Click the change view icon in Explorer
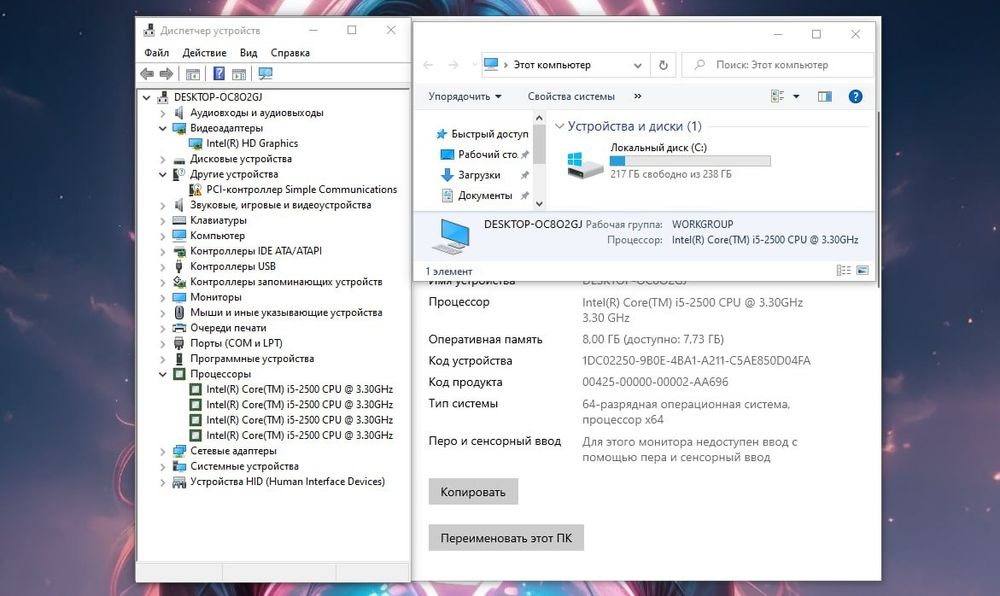Screen dimensions: 1000x596 (777, 96)
